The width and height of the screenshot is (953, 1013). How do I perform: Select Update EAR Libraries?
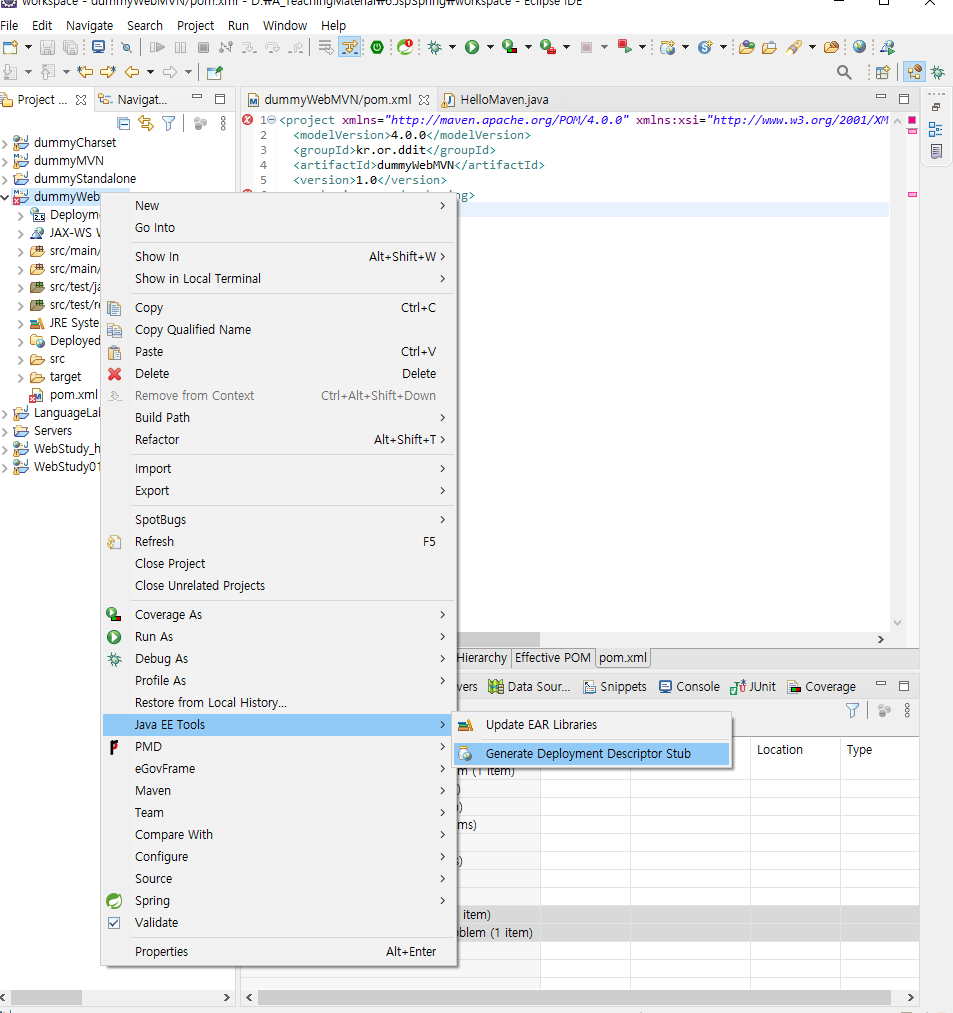(592, 725)
